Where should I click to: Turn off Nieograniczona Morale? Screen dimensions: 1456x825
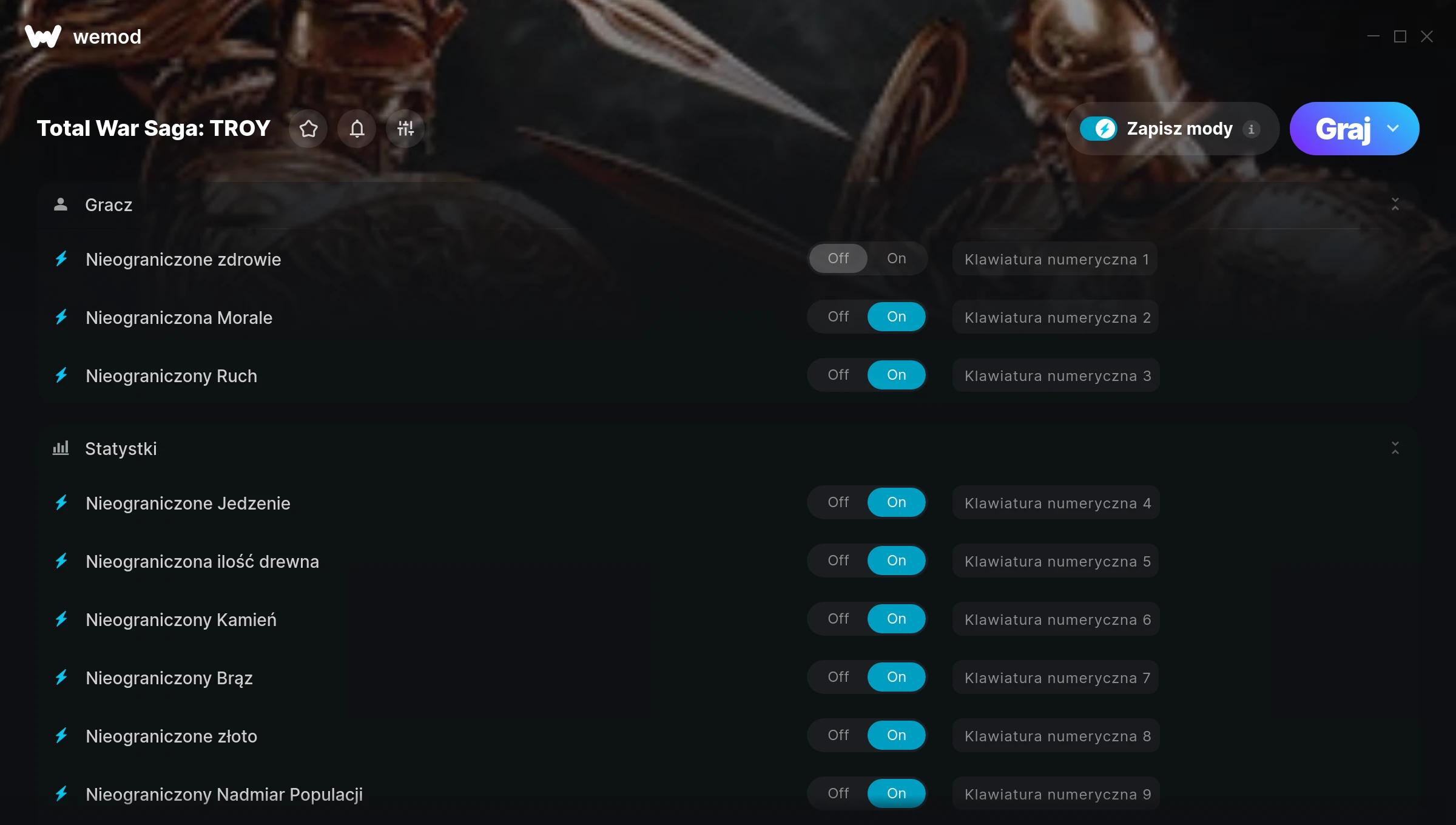click(x=838, y=317)
